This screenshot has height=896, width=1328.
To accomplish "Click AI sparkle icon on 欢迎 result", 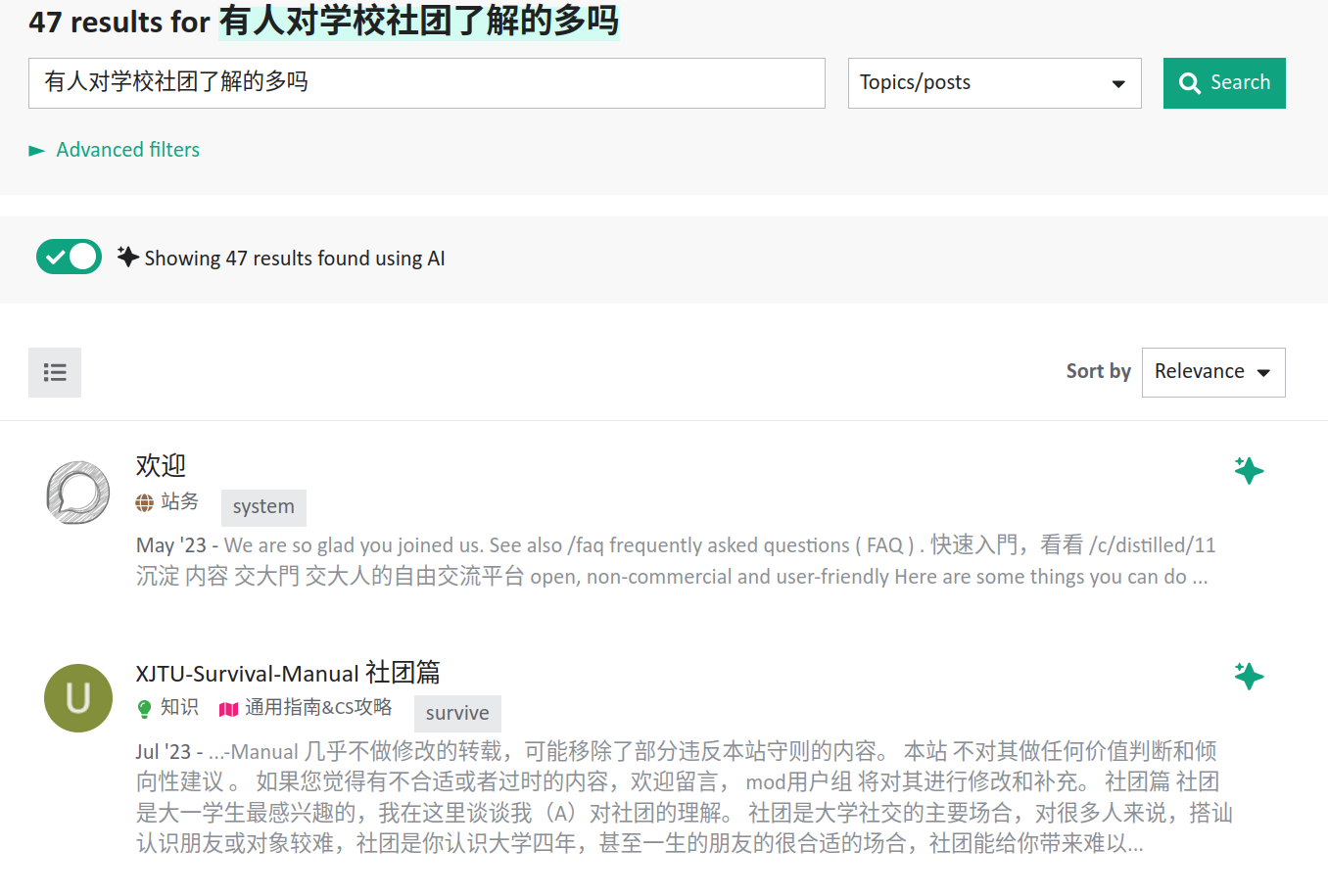I will point(1249,471).
